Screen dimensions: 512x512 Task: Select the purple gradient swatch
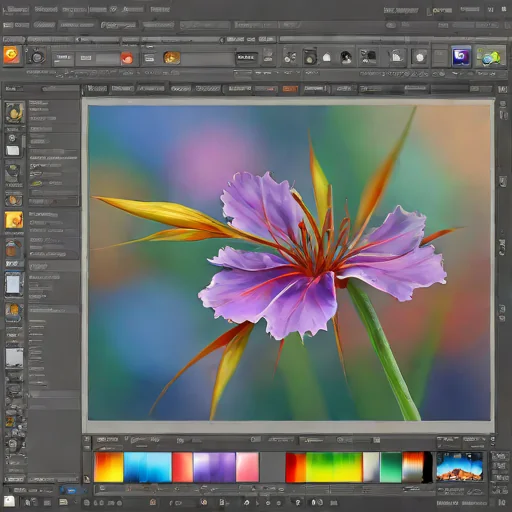coord(214,467)
